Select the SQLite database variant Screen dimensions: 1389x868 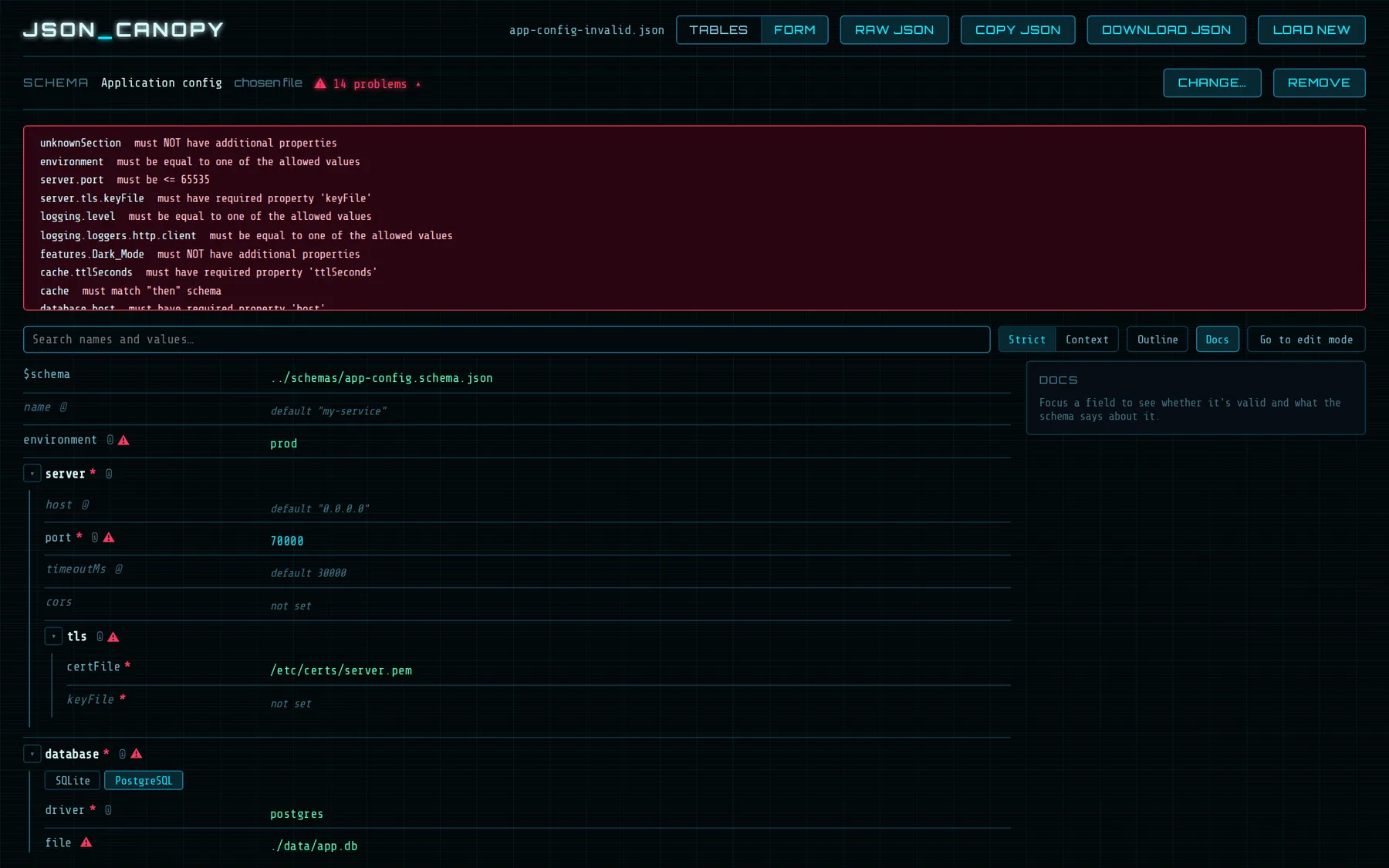pos(73,781)
